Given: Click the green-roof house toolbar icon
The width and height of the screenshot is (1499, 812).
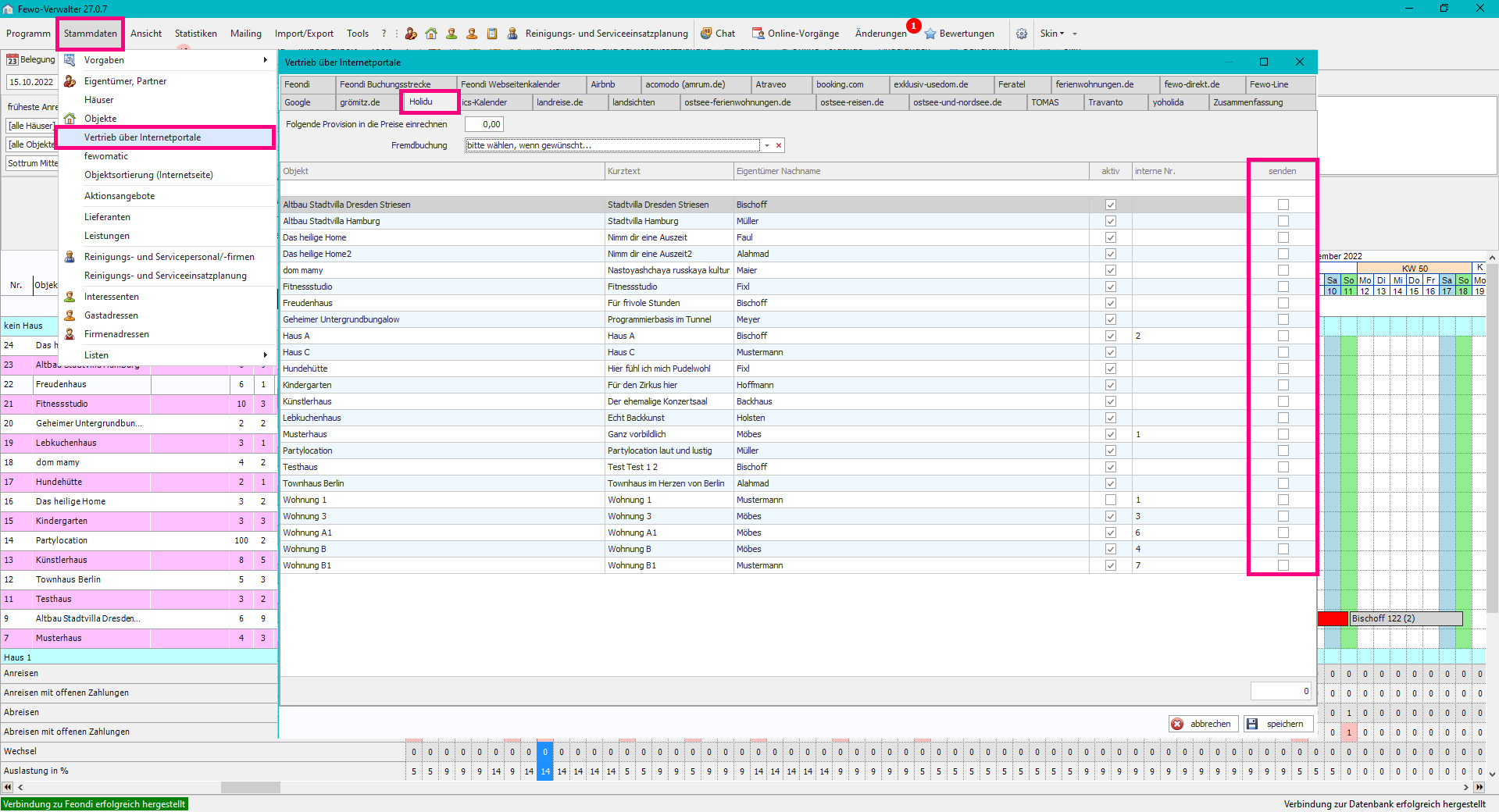Looking at the screenshot, I should 431,34.
